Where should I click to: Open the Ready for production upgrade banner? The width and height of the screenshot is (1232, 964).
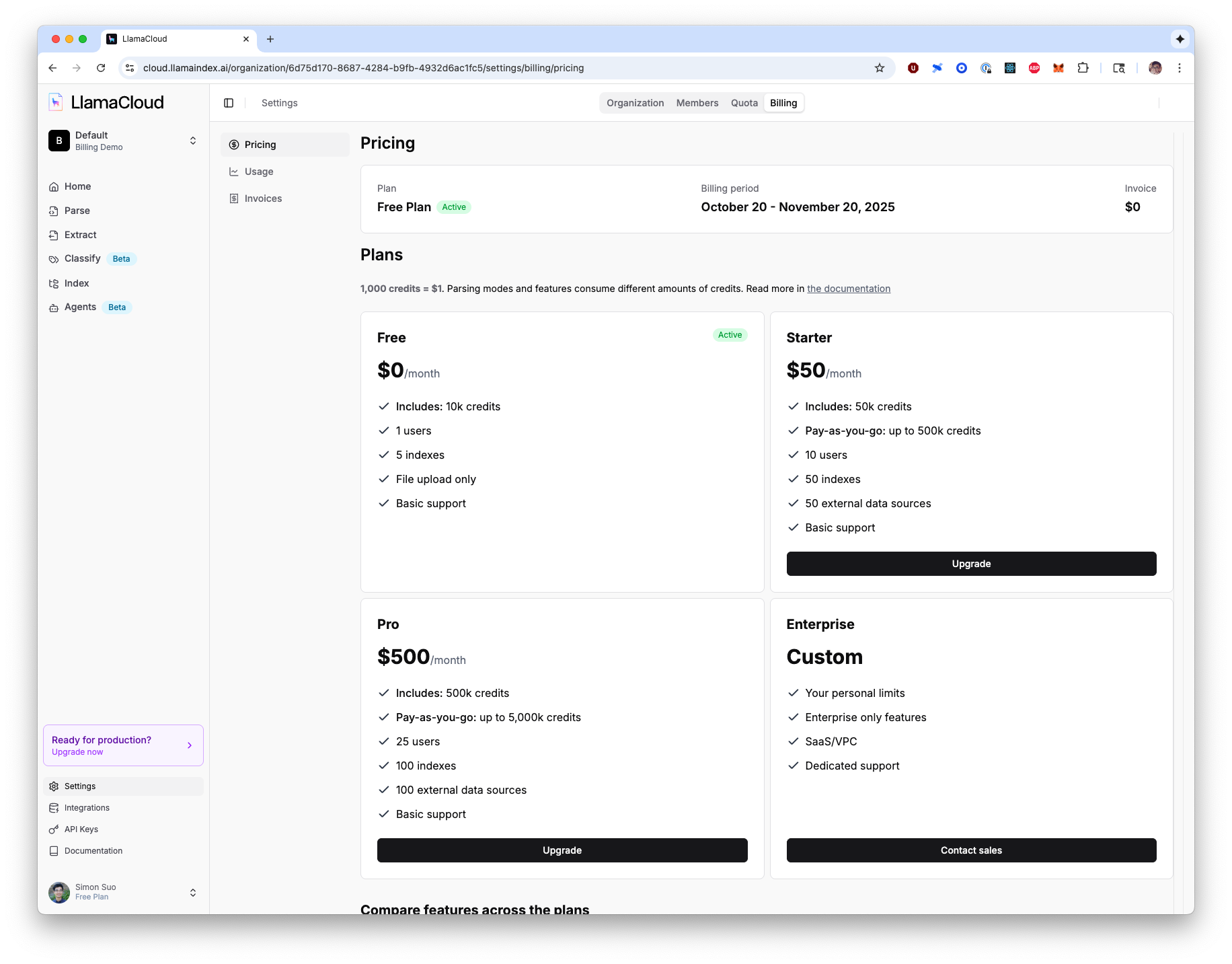(x=123, y=745)
